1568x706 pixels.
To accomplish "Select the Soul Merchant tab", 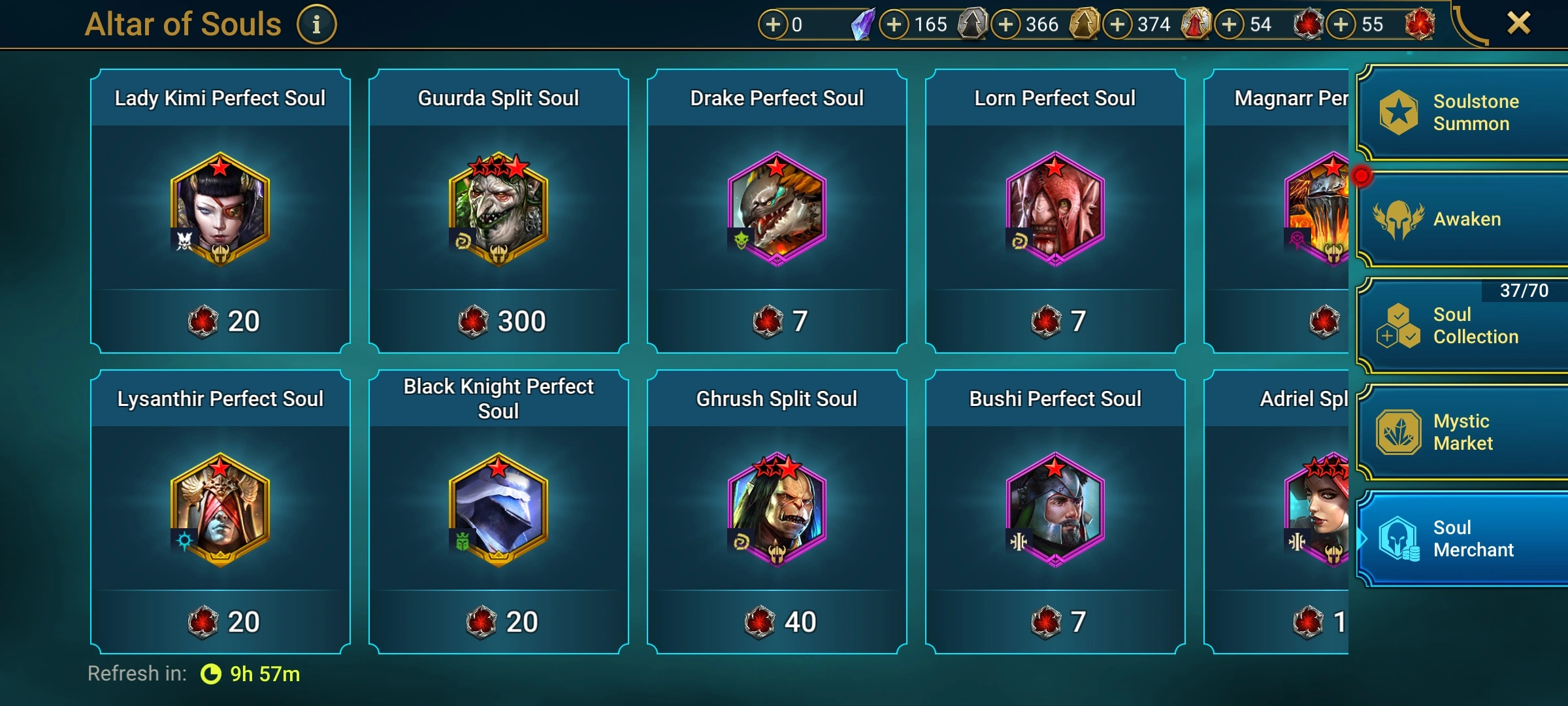I will pos(1462,539).
